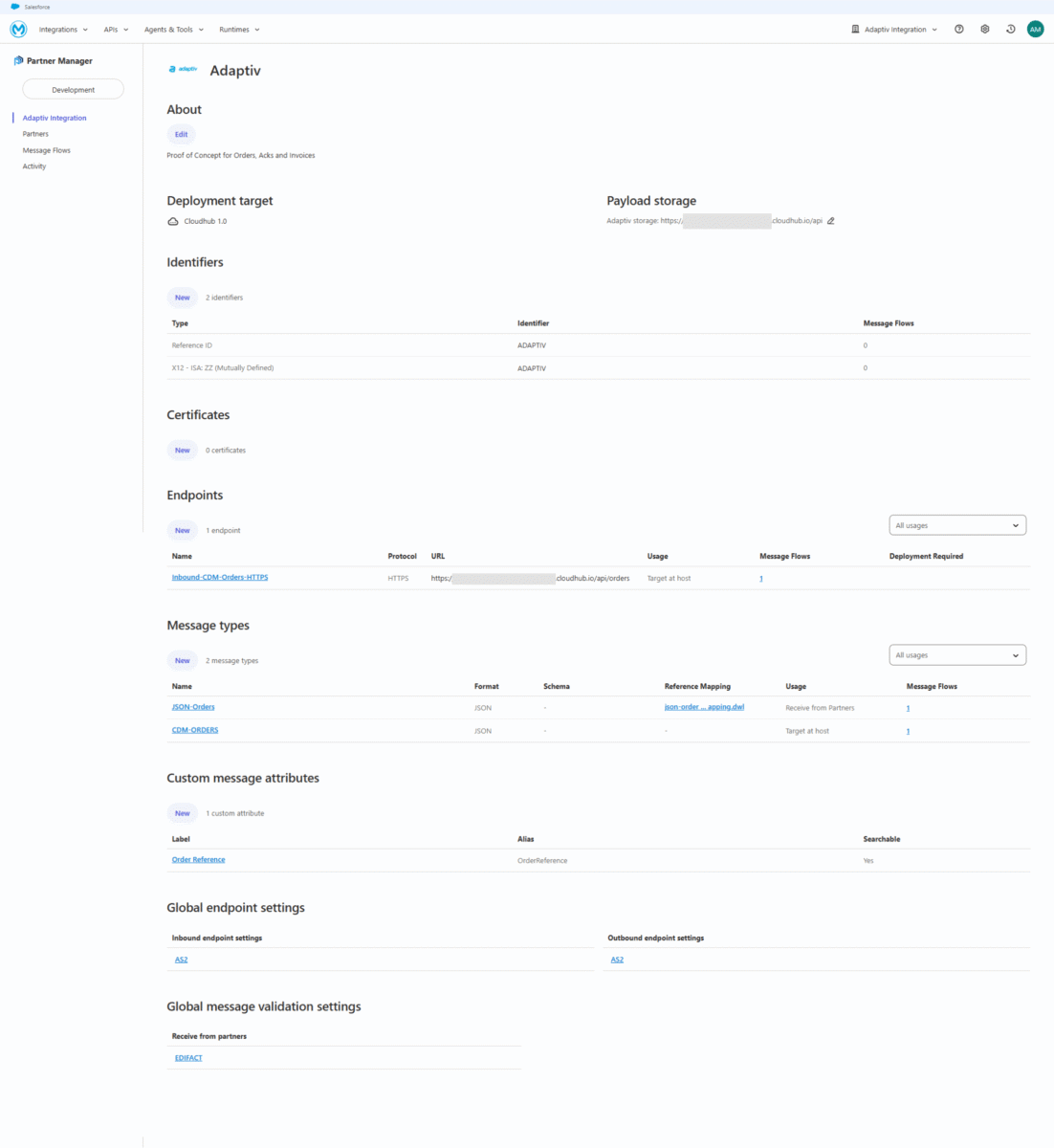Open the All usages filter for Endpoints

click(956, 524)
